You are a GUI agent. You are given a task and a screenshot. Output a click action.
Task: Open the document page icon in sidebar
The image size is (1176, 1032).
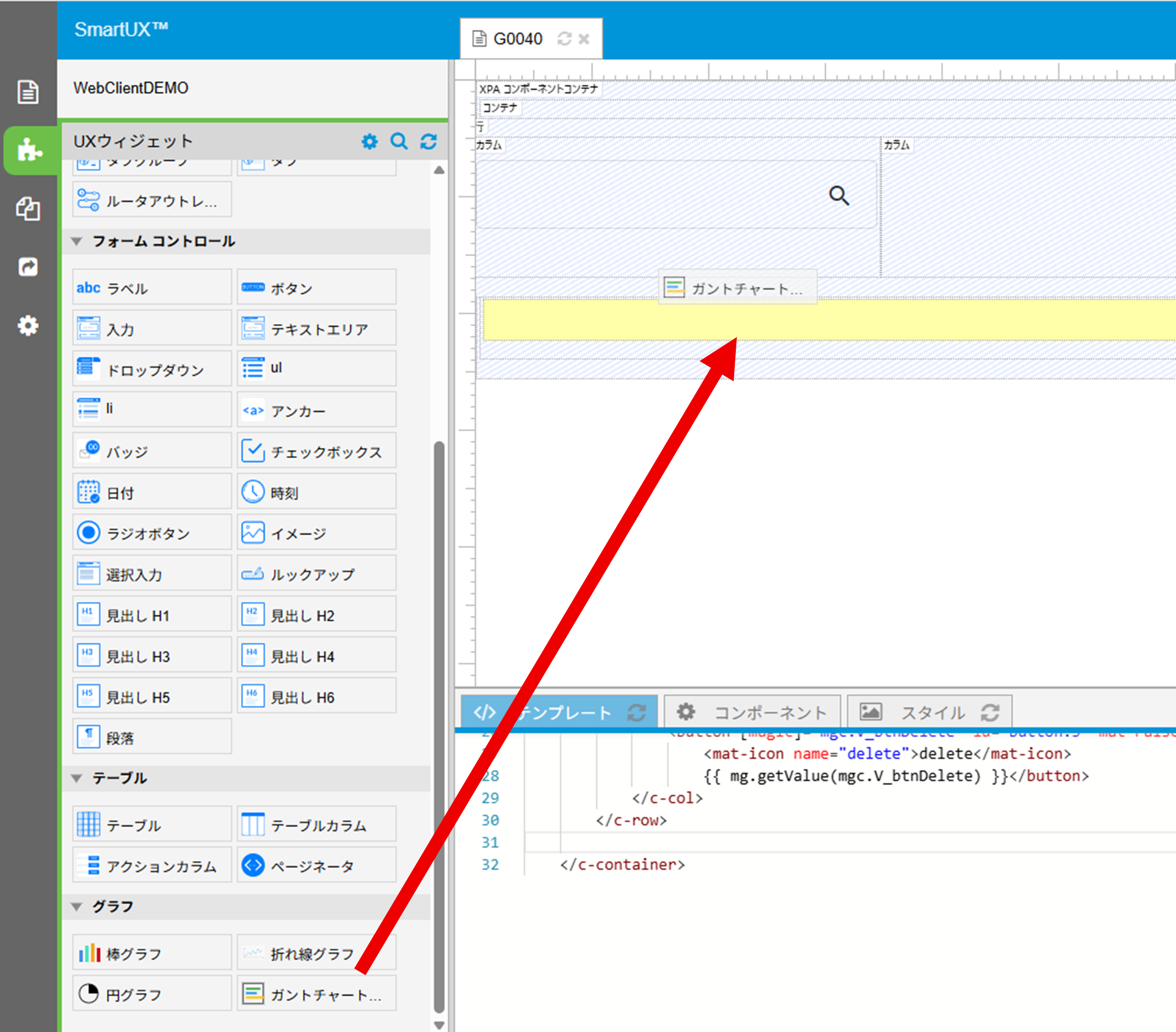tap(27, 92)
